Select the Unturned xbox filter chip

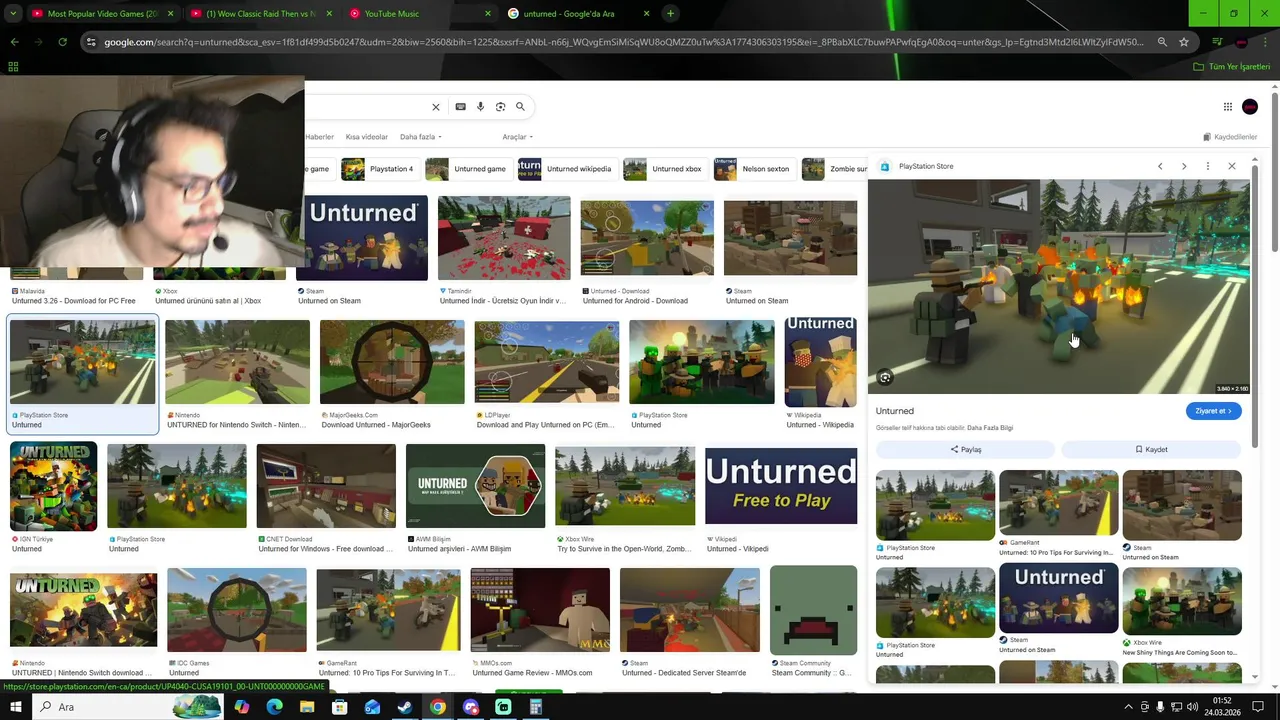coord(664,169)
